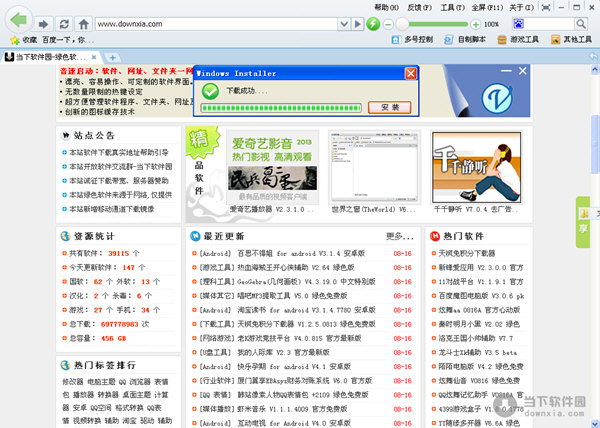Click the 更多 link in 最近更新
The width and height of the screenshot is (600, 428).
(400, 236)
